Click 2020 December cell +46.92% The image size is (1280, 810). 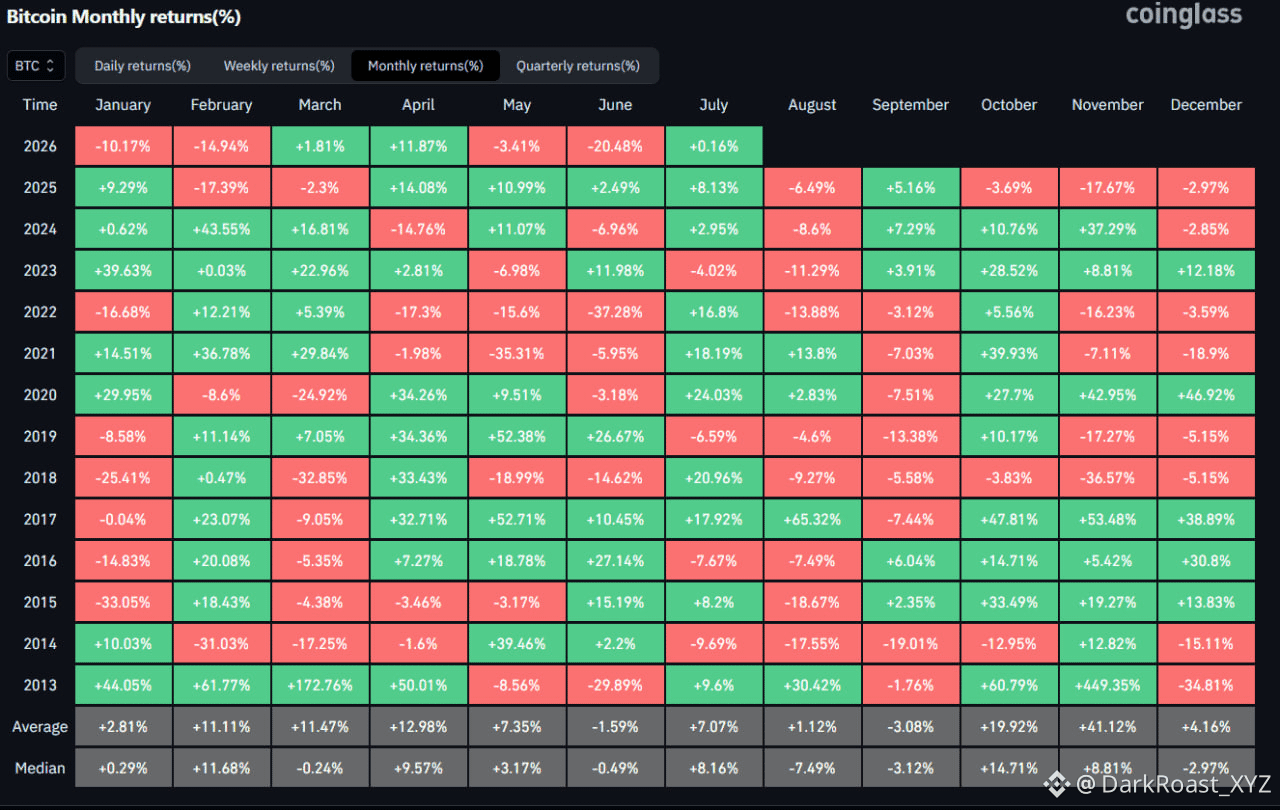1206,395
